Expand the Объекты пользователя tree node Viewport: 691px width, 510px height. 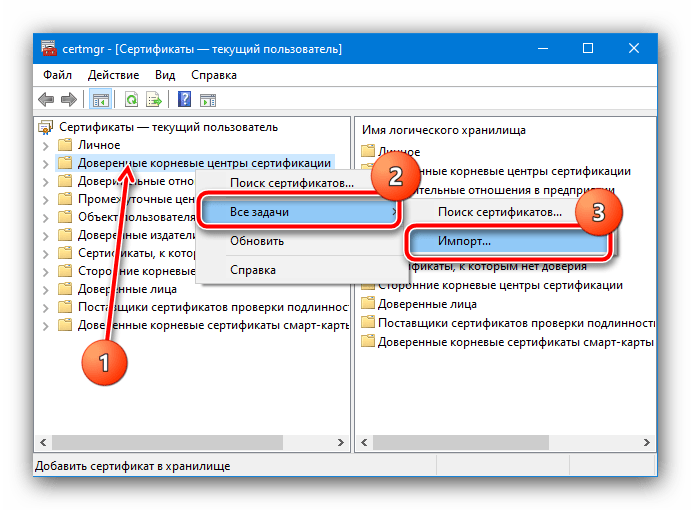click(45, 218)
